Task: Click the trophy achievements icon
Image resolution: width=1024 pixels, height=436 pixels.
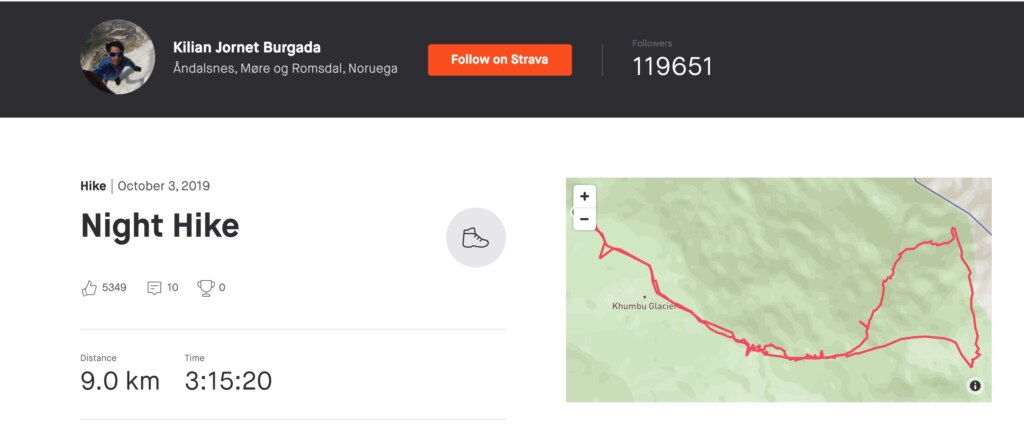Action: [206, 288]
